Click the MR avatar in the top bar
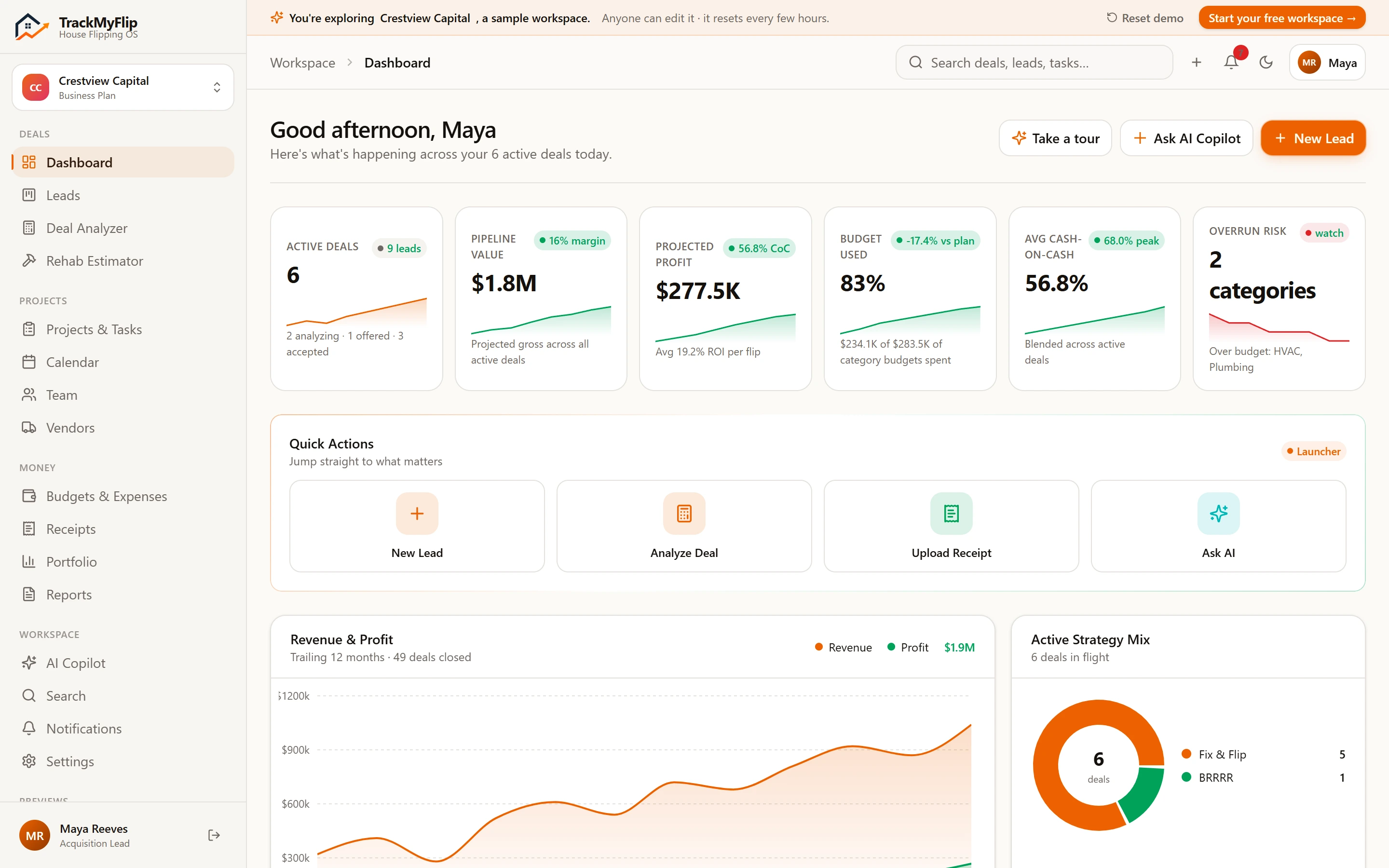 pos(1309,63)
